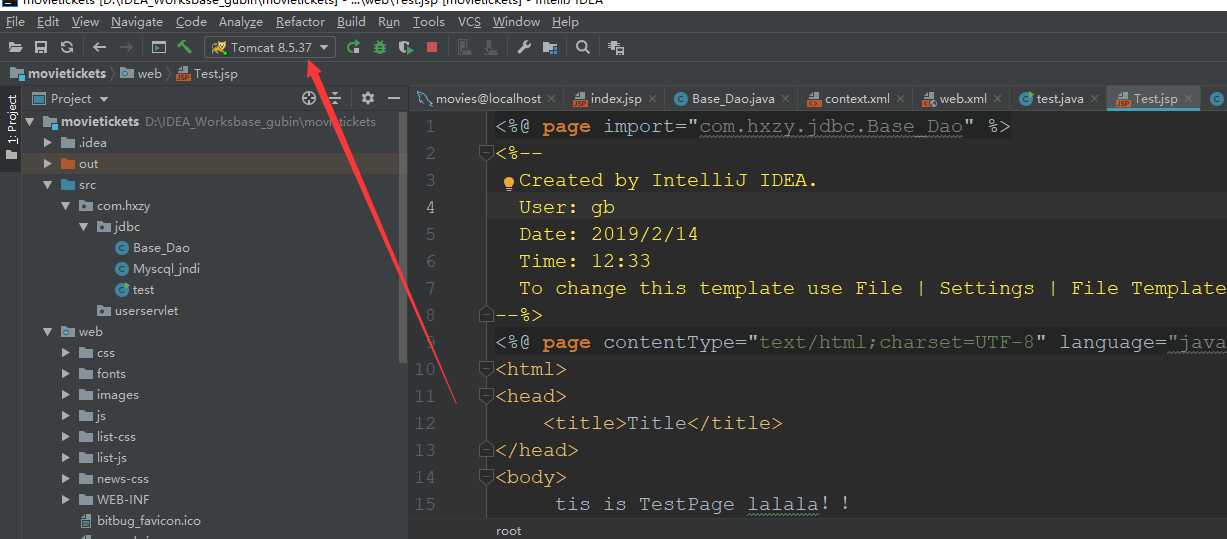Collapse the src folder
1227x539 pixels.
coord(48,185)
